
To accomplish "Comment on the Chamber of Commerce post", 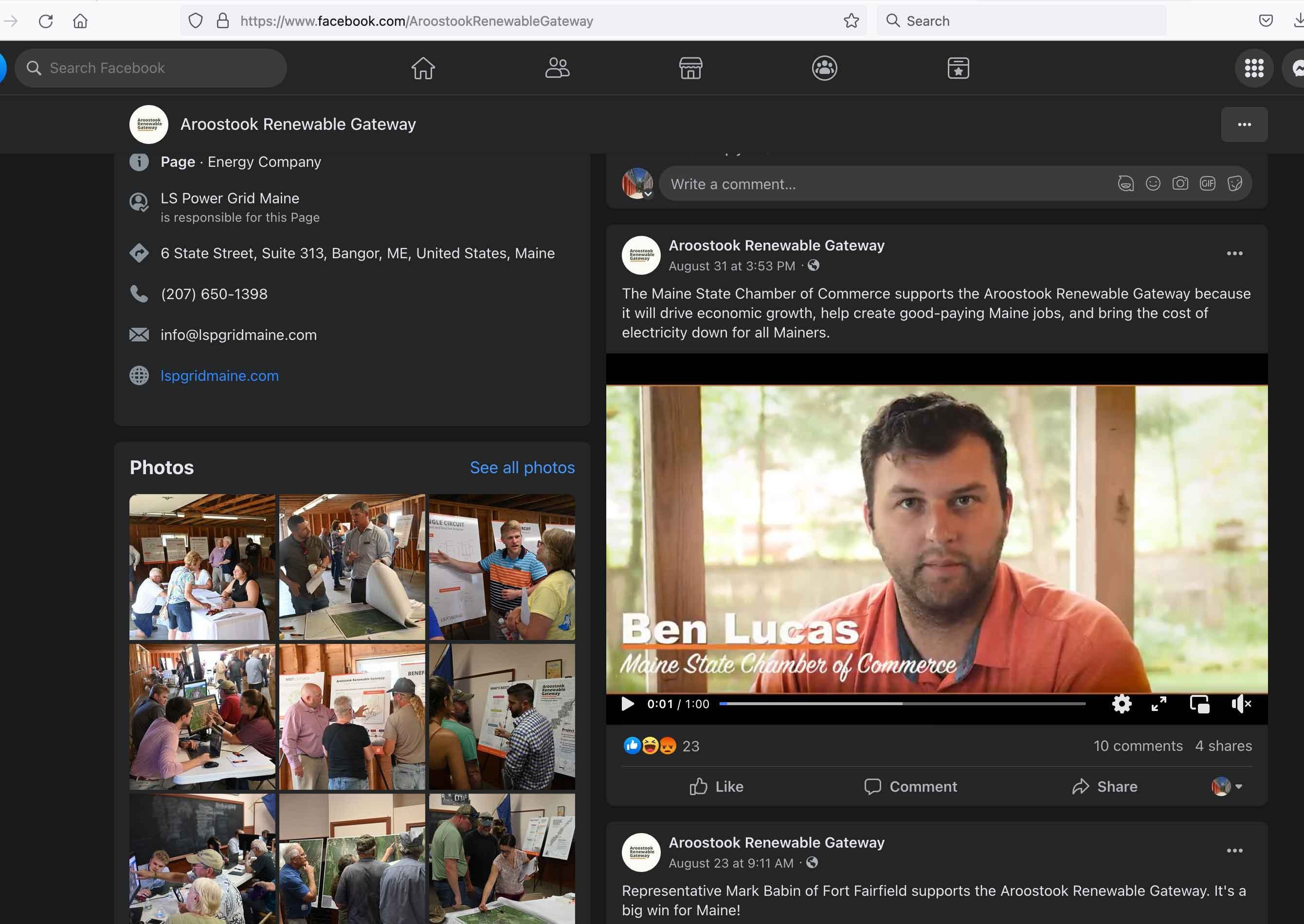I will (x=911, y=786).
